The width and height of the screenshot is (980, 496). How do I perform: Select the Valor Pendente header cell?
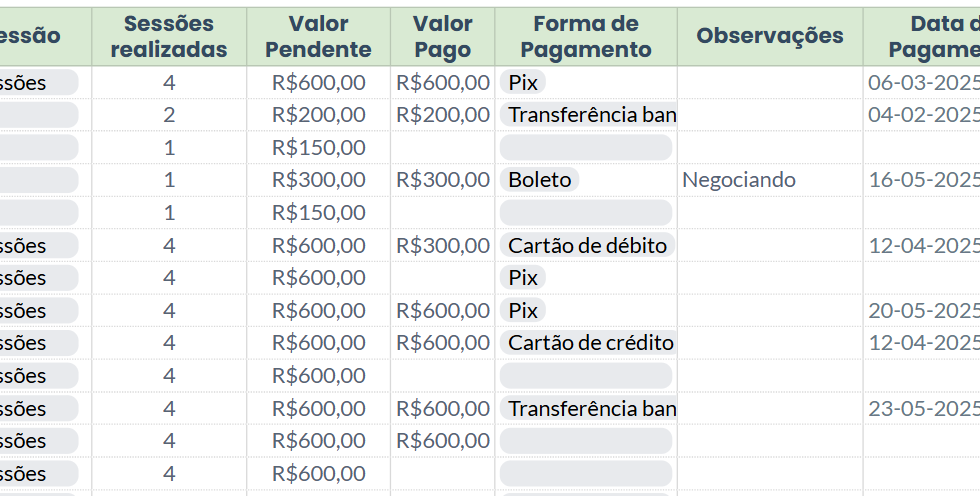point(318,36)
